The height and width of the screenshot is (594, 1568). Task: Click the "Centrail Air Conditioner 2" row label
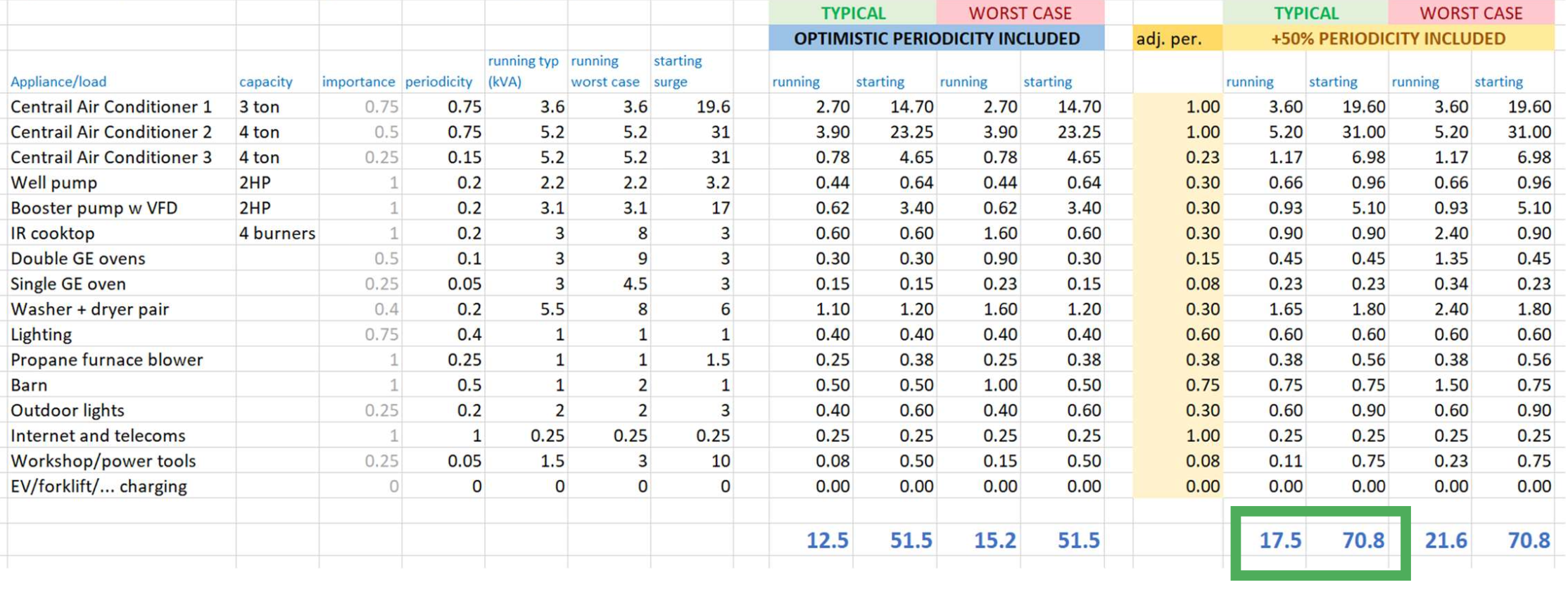point(121,132)
